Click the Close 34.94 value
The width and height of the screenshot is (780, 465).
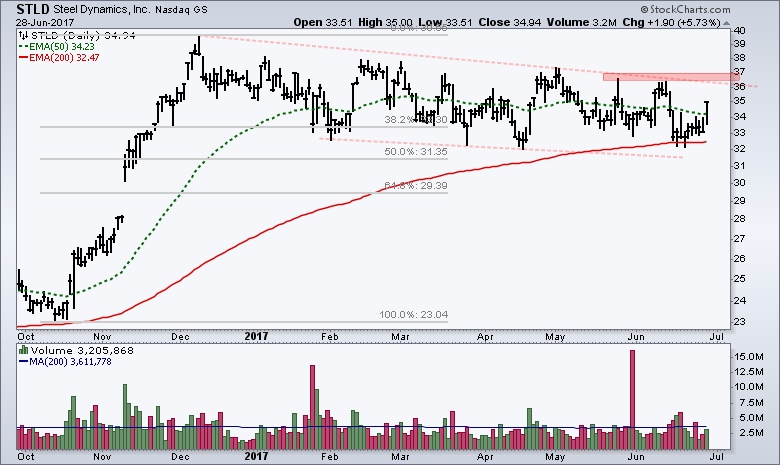(x=509, y=22)
